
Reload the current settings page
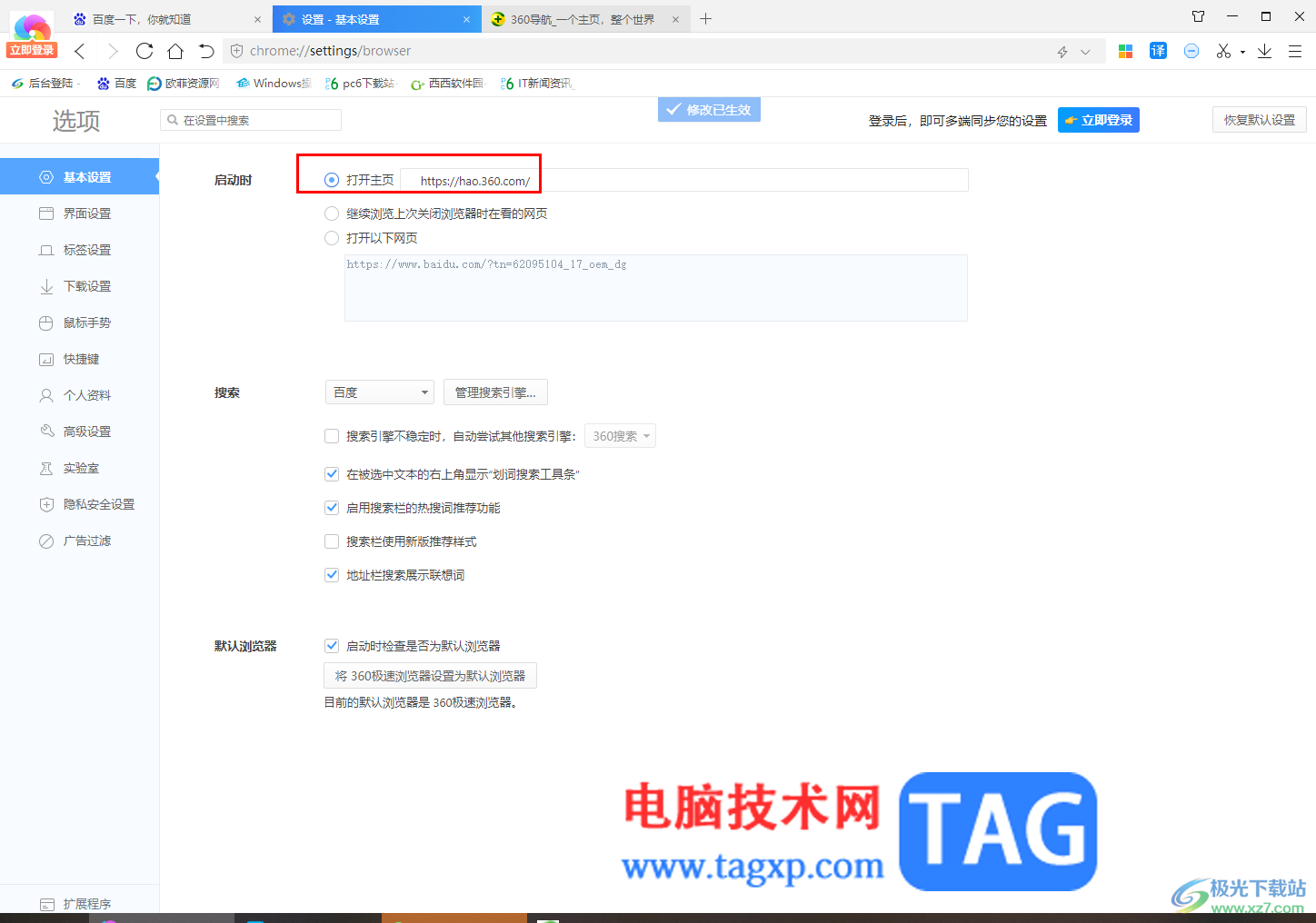tap(145, 51)
